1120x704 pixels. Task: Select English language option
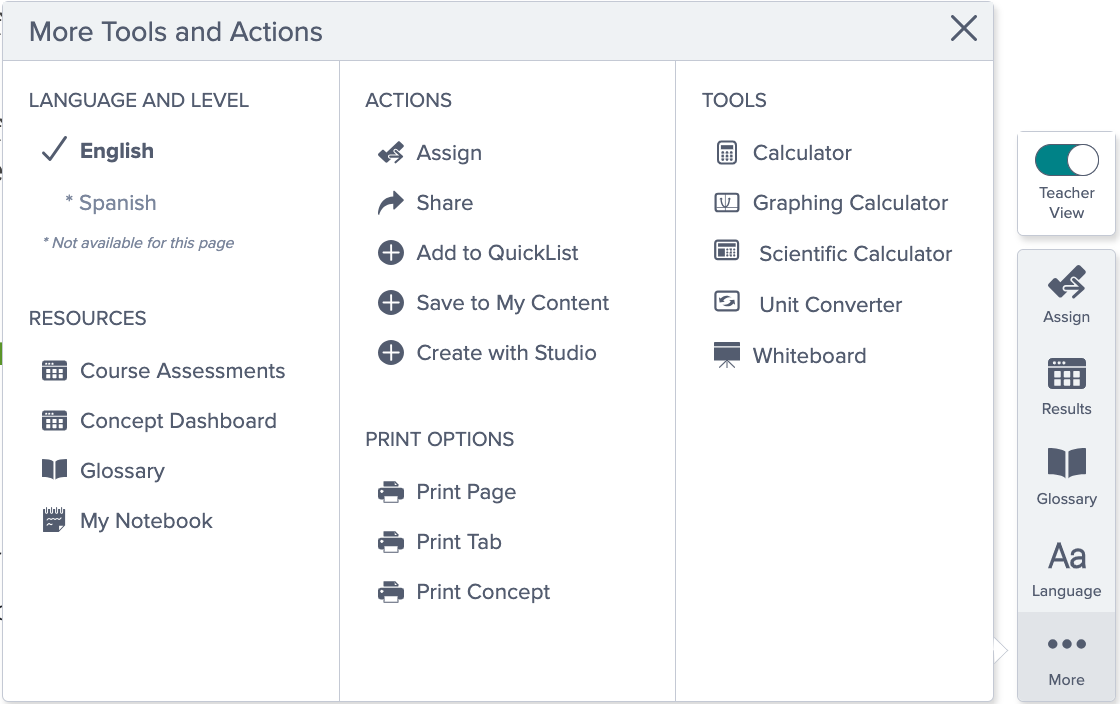pyautogui.click(x=116, y=151)
